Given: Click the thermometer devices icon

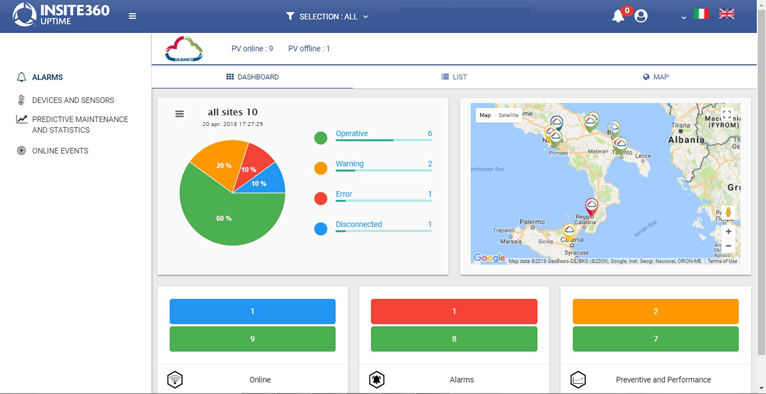Looking at the screenshot, I should [x=21, y=100].
